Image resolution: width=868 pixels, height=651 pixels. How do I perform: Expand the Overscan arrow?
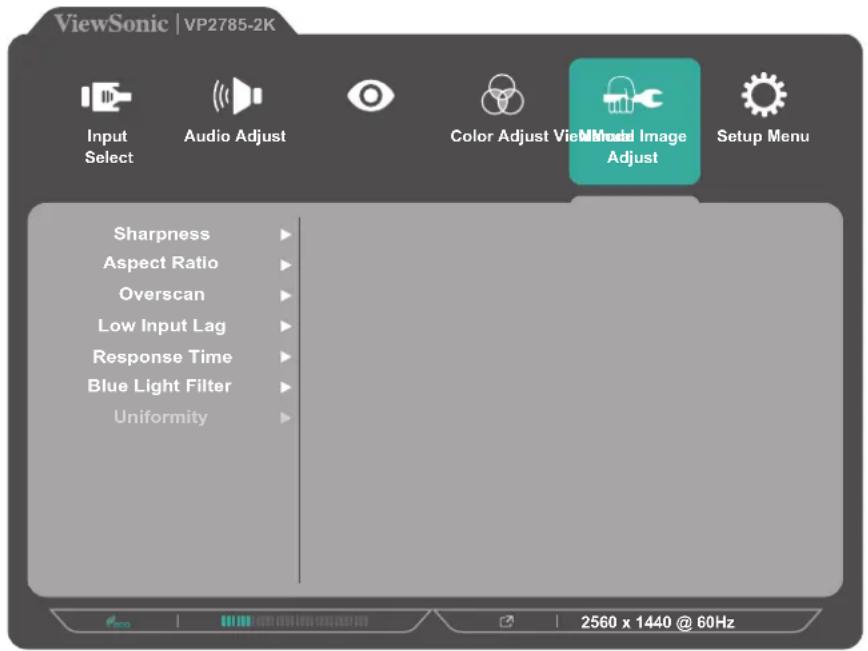tap(286, 296)
